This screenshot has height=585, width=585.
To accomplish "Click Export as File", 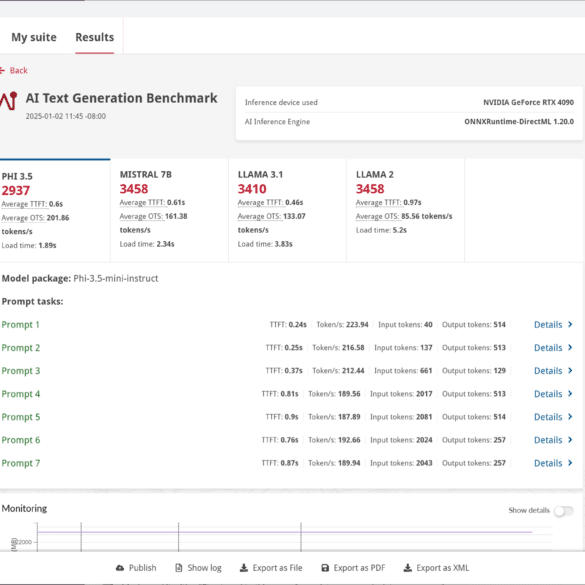I will pos(271,568).
